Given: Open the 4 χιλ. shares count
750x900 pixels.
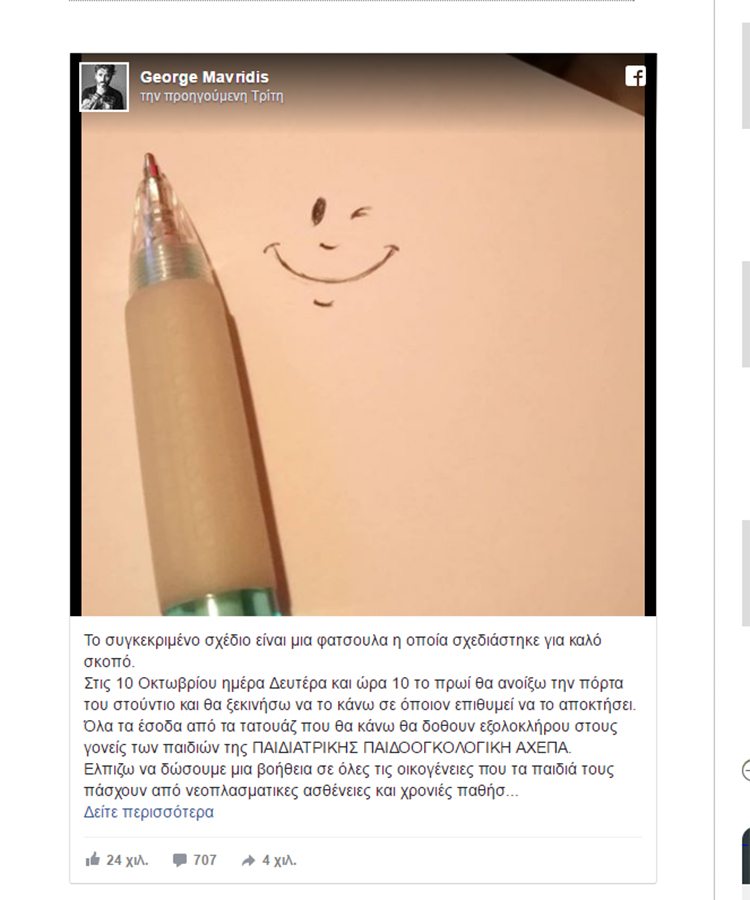Looking at the screenshot, I should pyautogui.click(x=279, y=860).
